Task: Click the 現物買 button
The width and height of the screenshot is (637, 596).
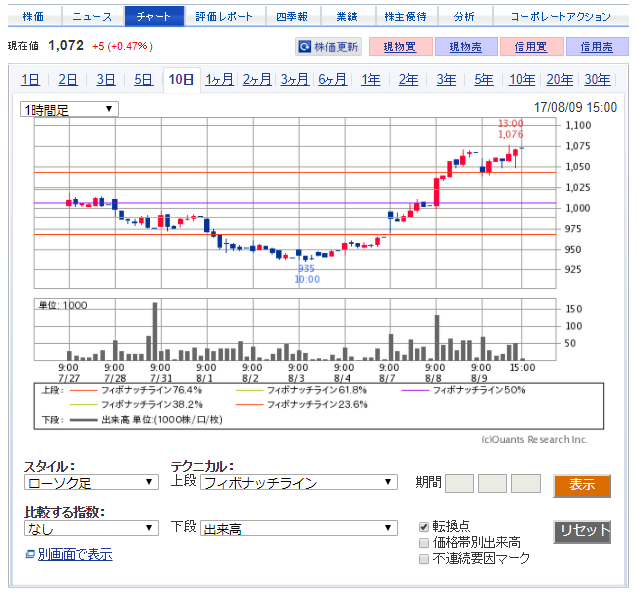Action: click(x=401, y=47)
